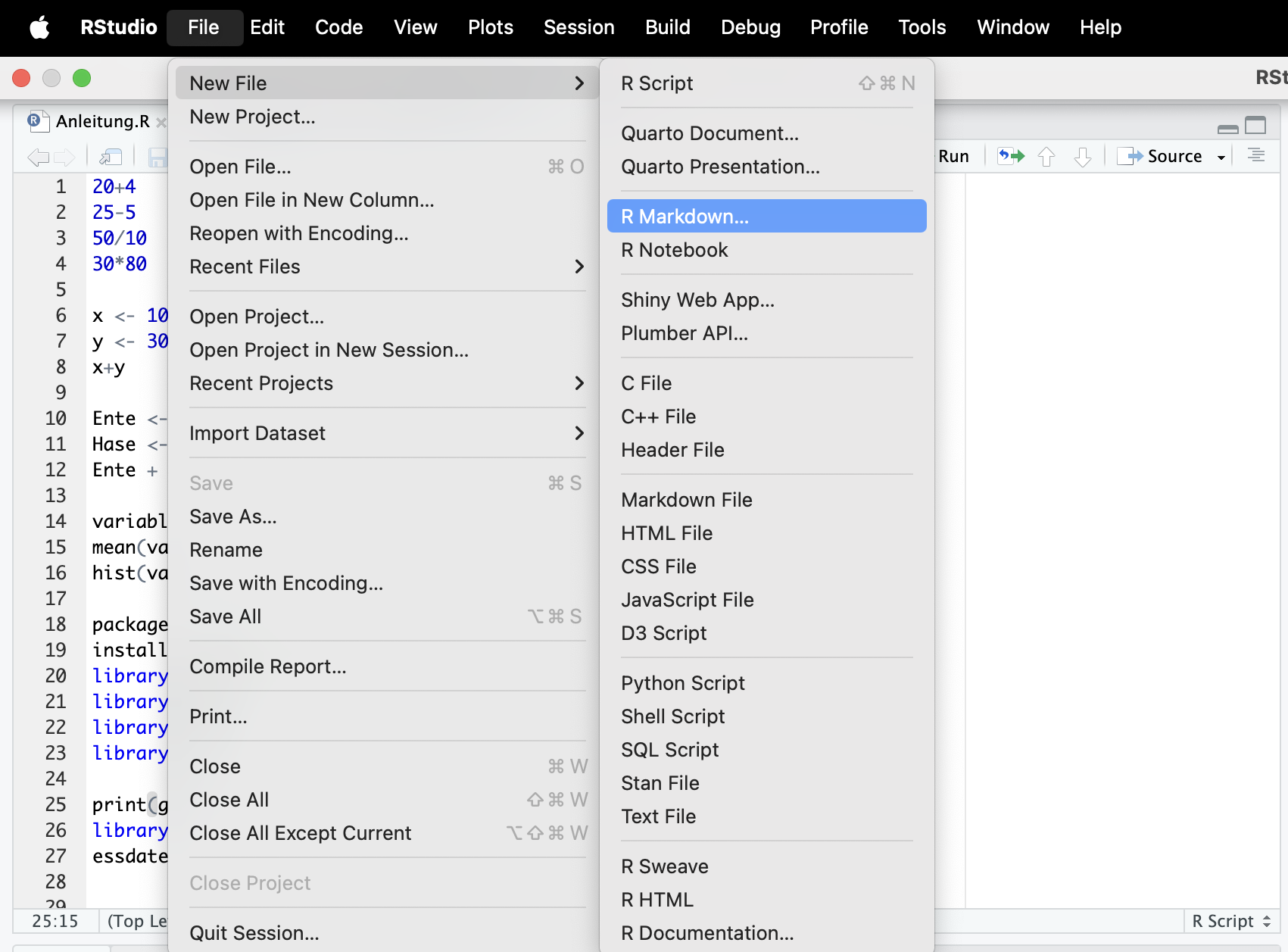Create a new C++ File
The image size is (1288, 952).
point(767,417)
